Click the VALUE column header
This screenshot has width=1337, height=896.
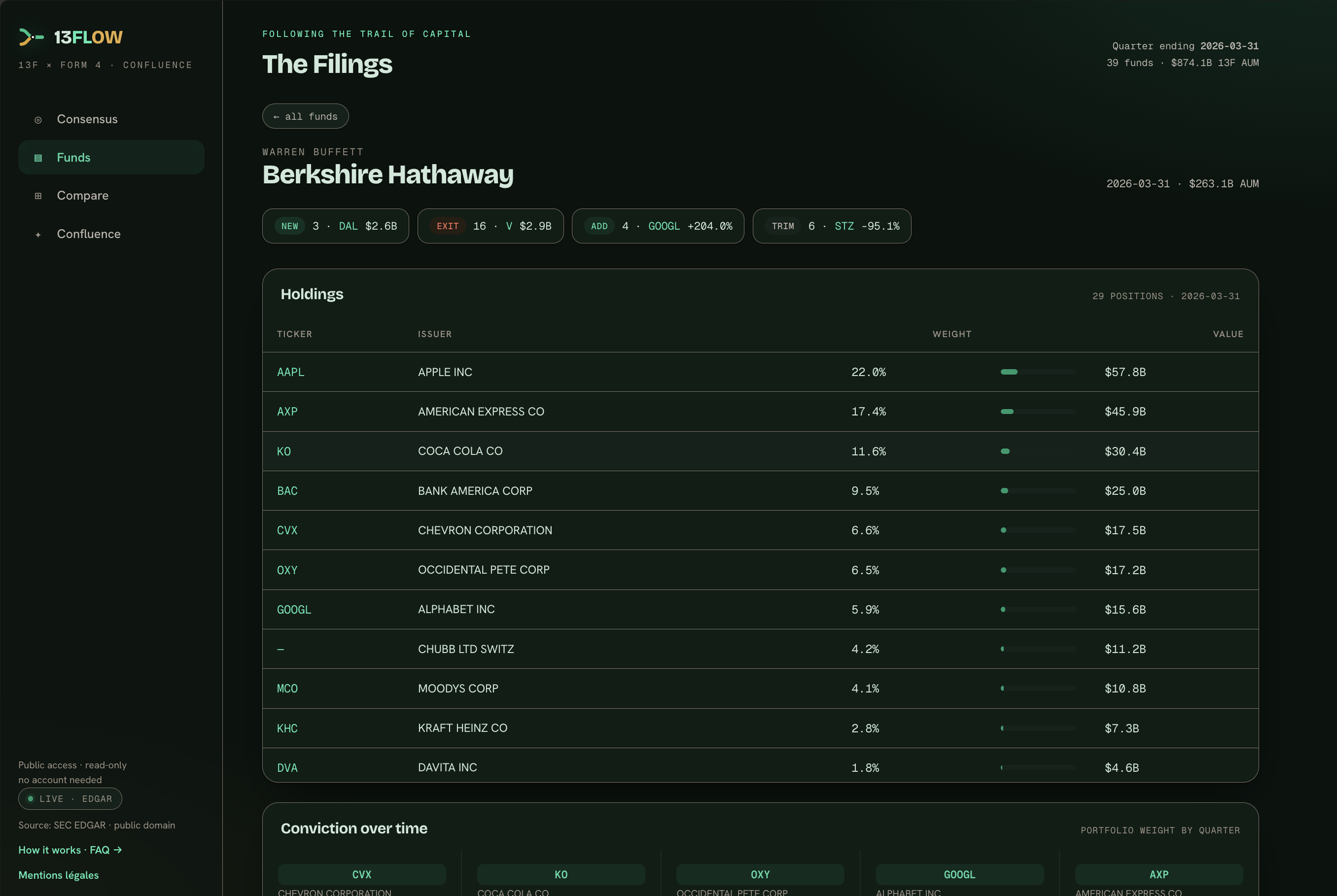click(1228, 334)
